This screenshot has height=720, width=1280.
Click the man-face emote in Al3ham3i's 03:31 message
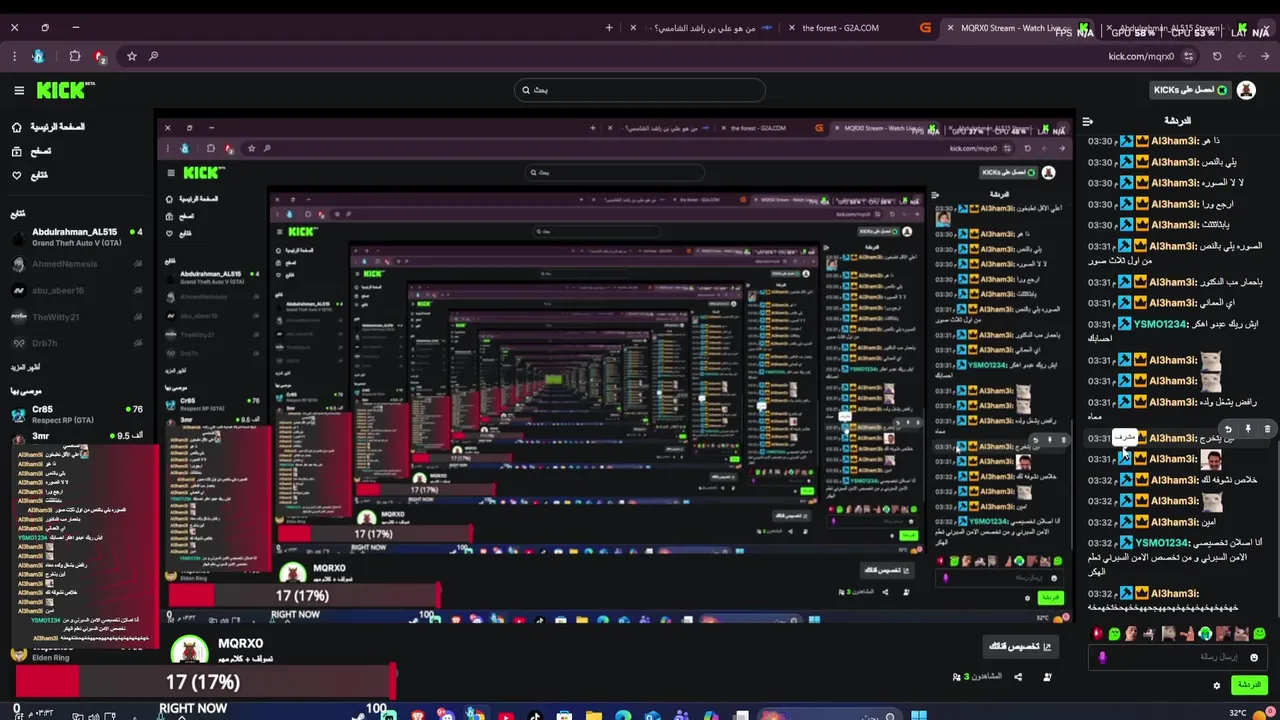coord(1212,459)
